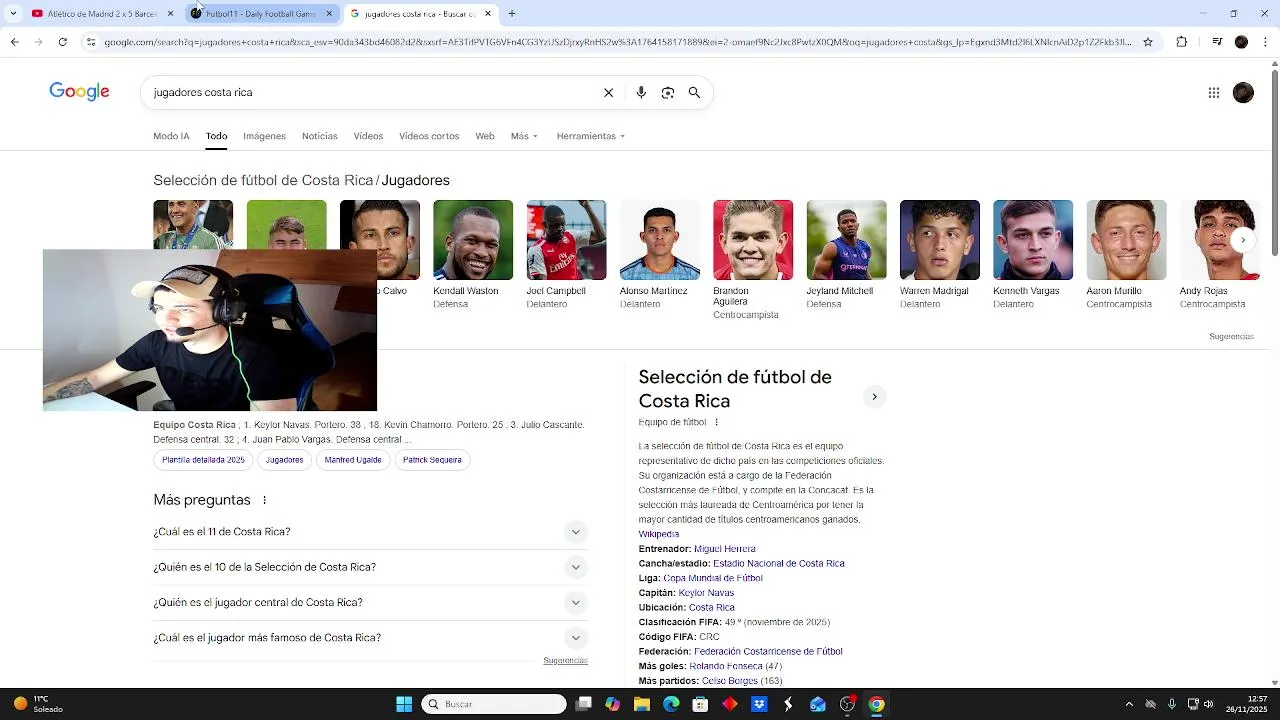Open Microsoft Store from the taskbar
The width and height of the screenshot is (1280, 720).
[x=700, y=704]
